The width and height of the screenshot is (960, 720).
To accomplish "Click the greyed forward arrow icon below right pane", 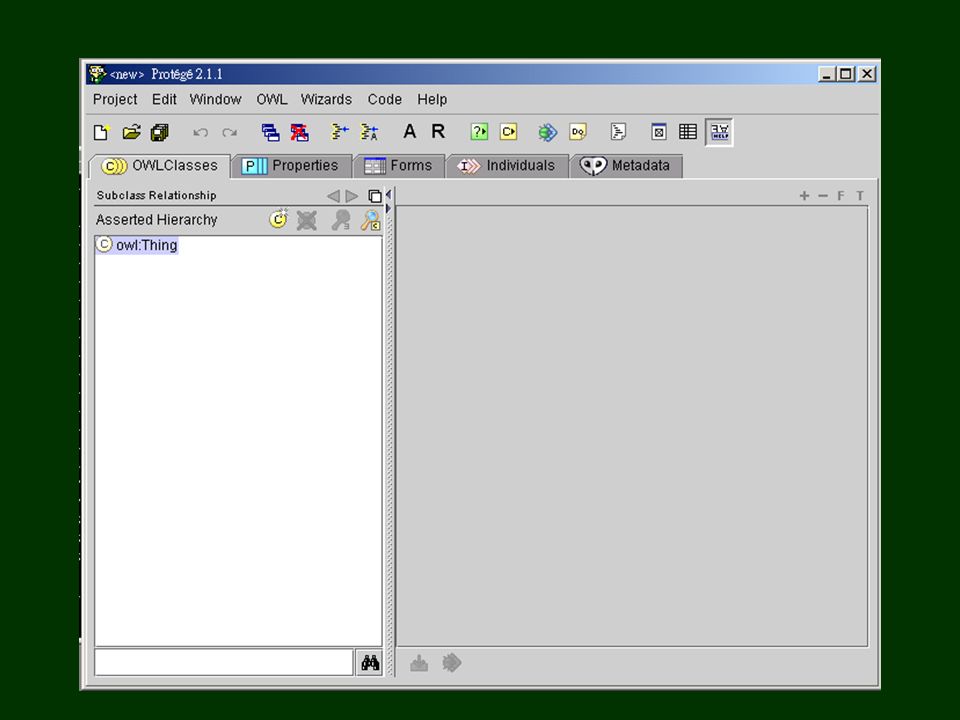I will (x=452, y=662).
